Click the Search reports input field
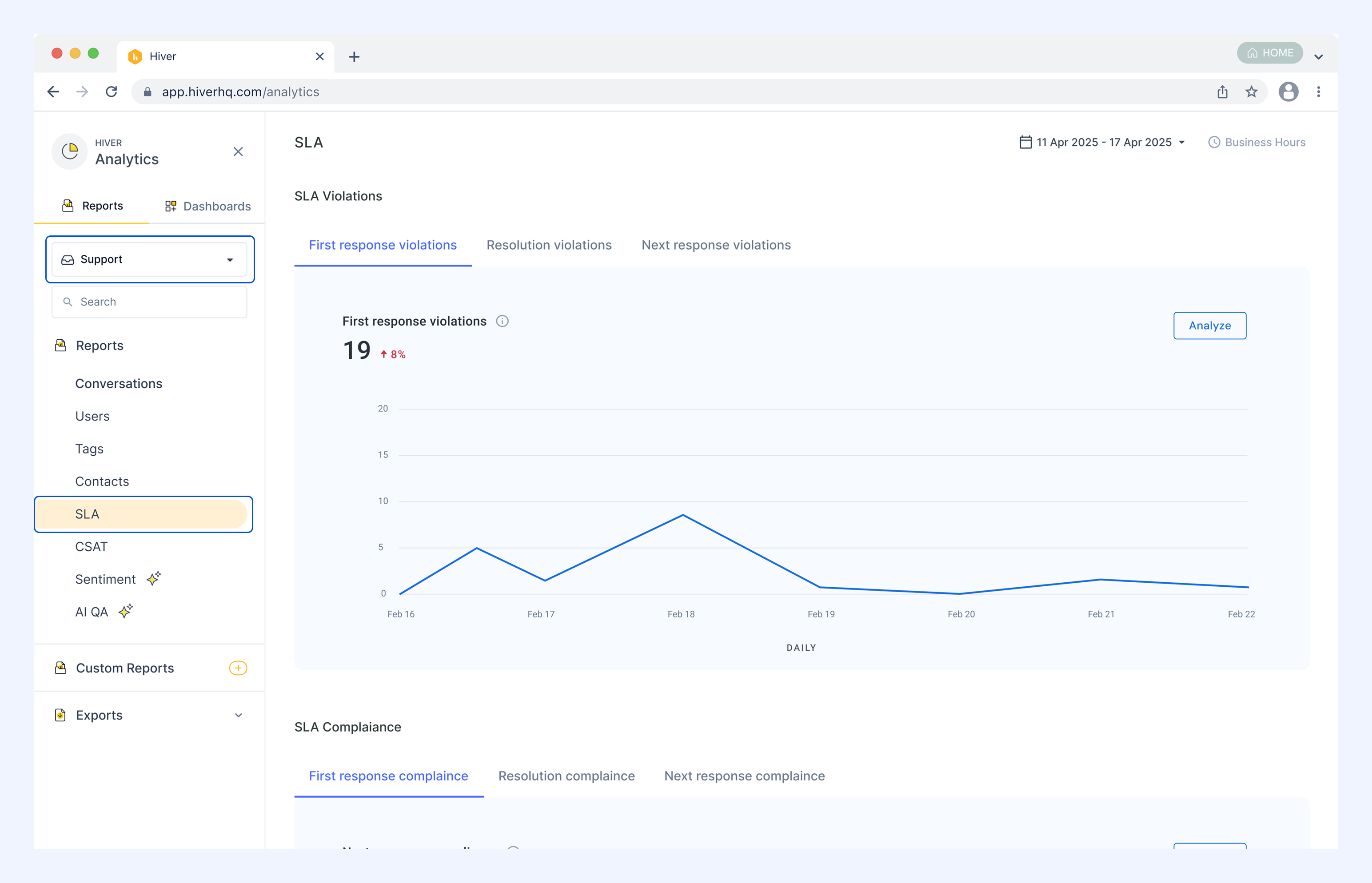This screenshot has height=883, width=1372. point(149,302)
